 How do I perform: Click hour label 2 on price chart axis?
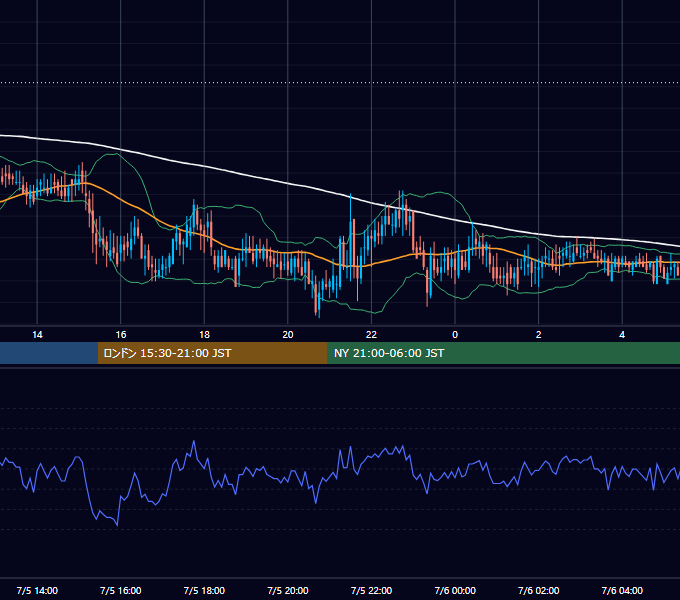(x=539, y=335)
